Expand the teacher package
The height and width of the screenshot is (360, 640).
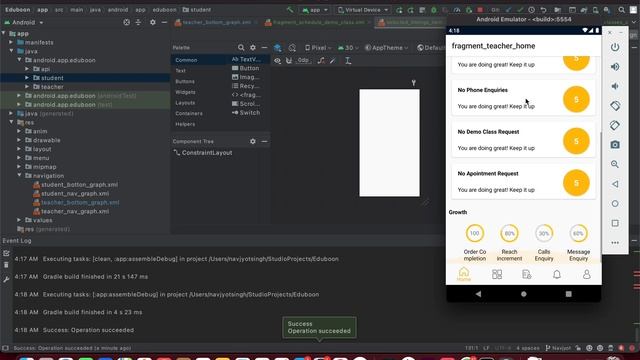click(x=27, y=87)
